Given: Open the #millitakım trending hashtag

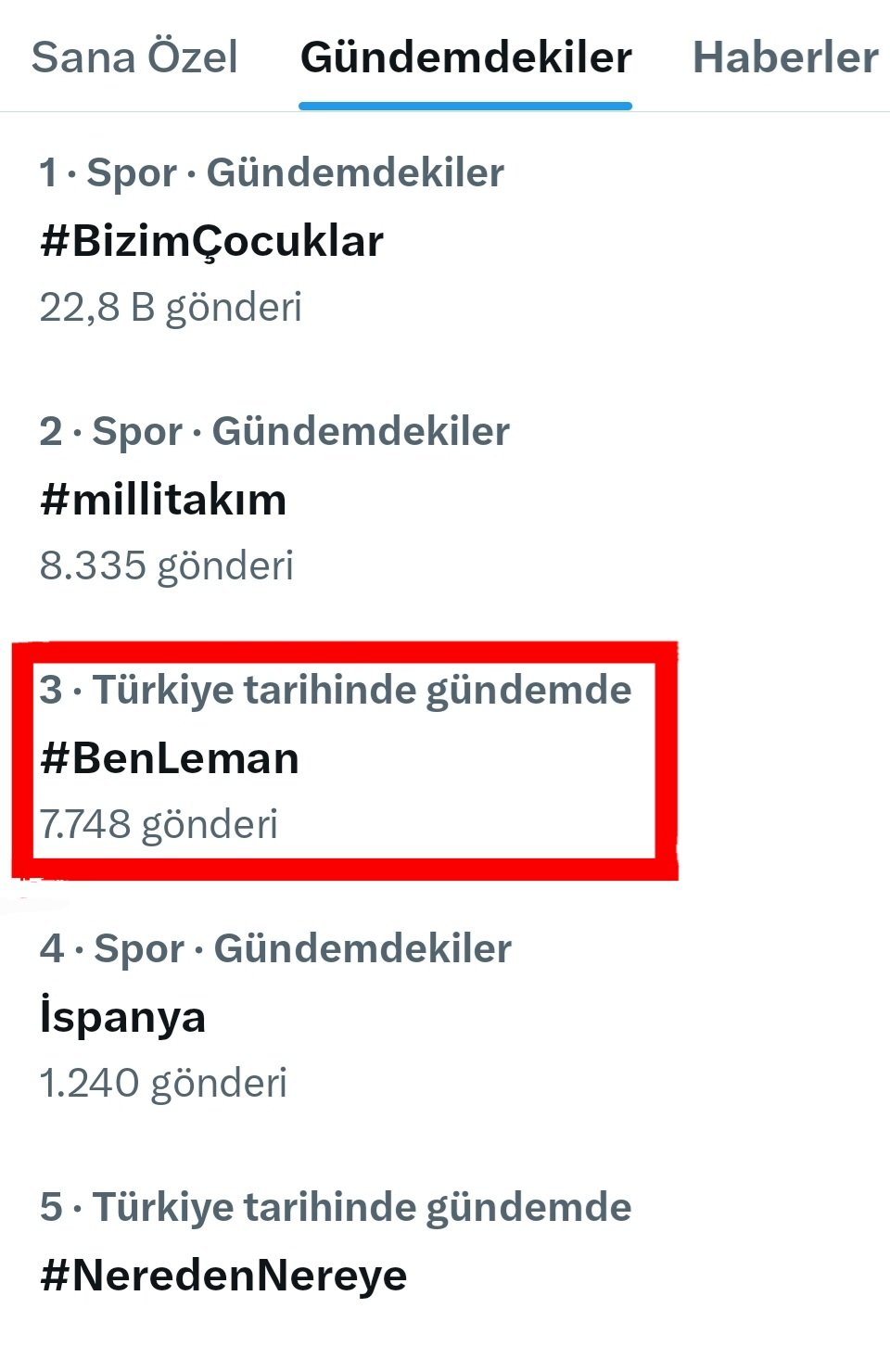Looking at the screenshot, I should pyautogui.click(x=163, y=500).
